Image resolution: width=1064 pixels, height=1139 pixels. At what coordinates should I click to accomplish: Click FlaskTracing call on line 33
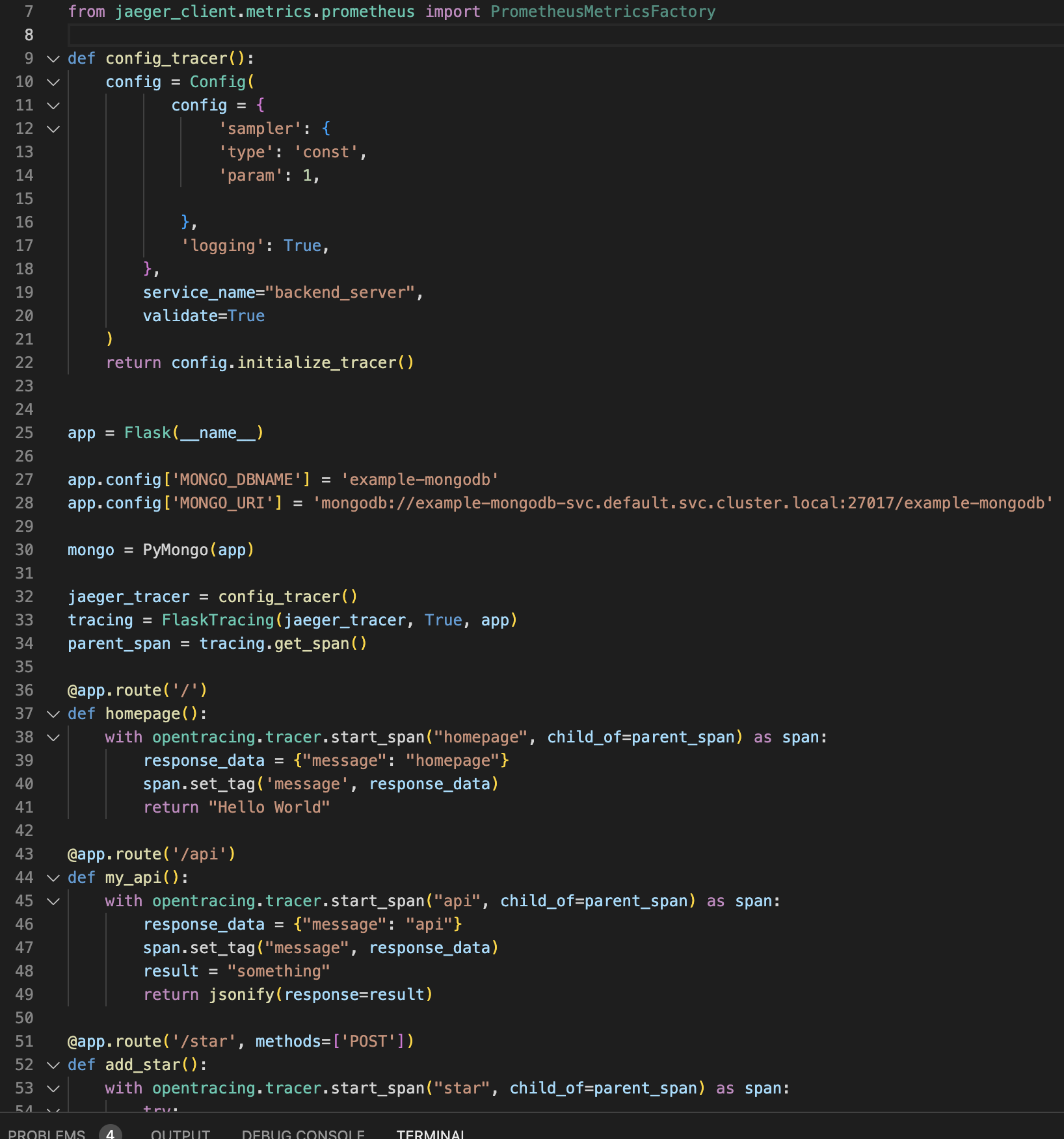[x=339, y=620]
